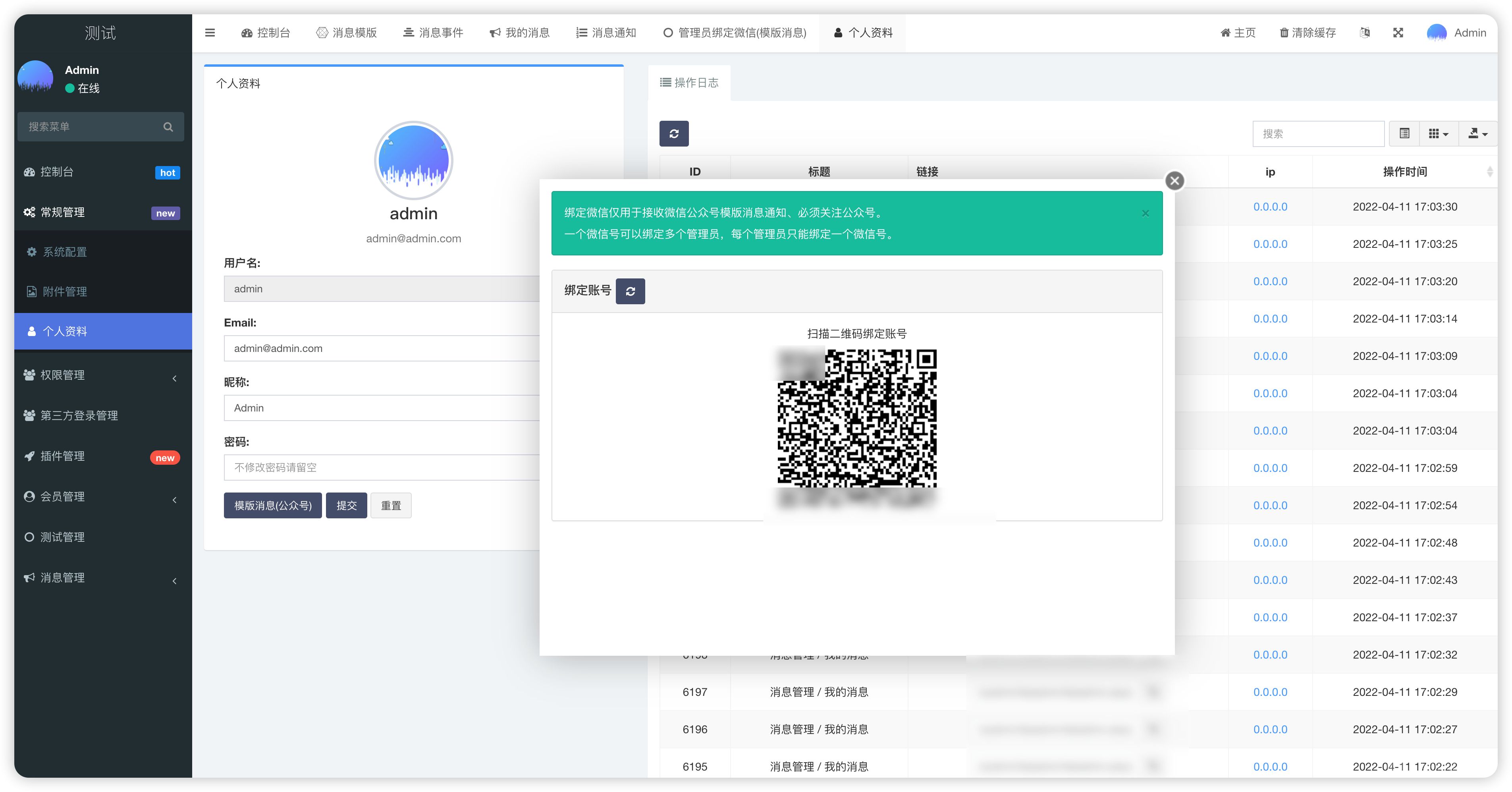This screenshot has width=1512, height=792.
Task: Click the Email input field
Action: pos(382,348)
